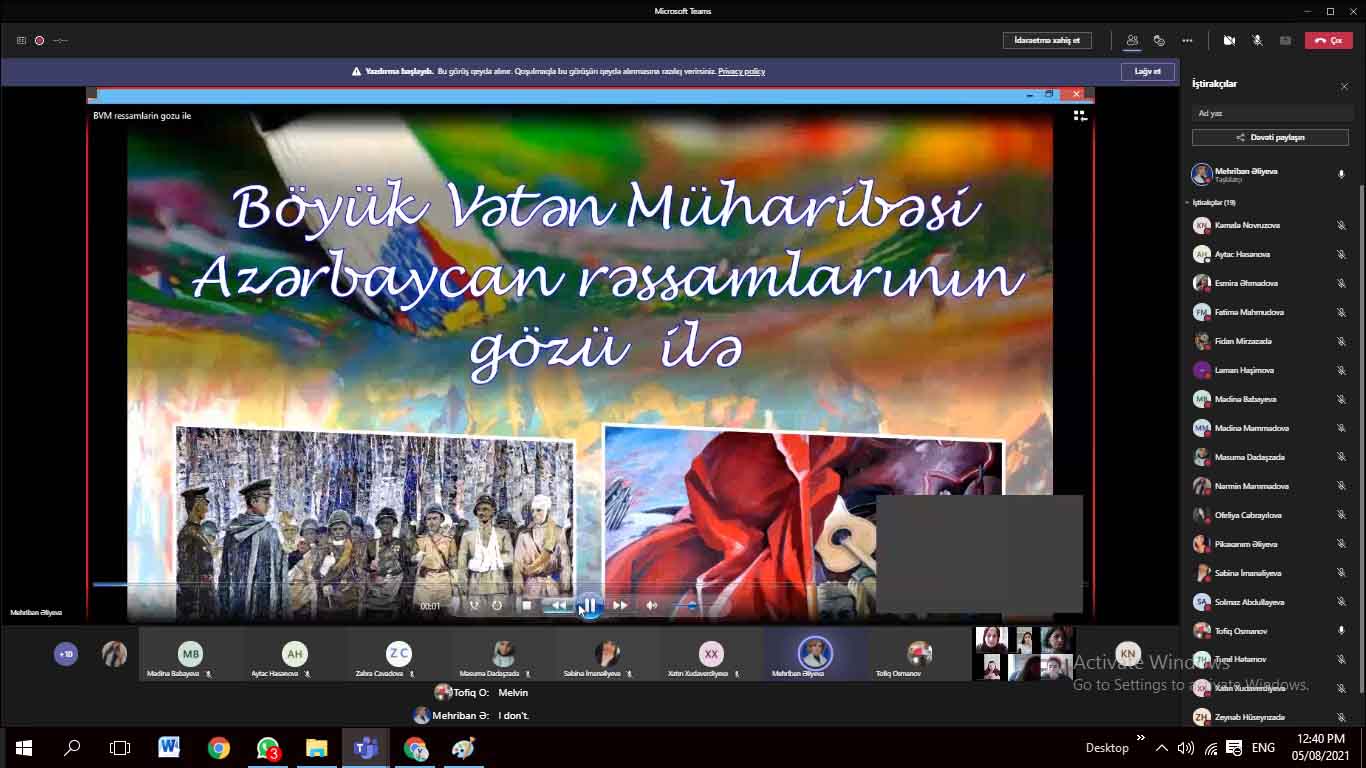This screenshot has width=1366, height=768.
Task: Select the KN participant avatar tile
Action: click(x=1128, y=654)
